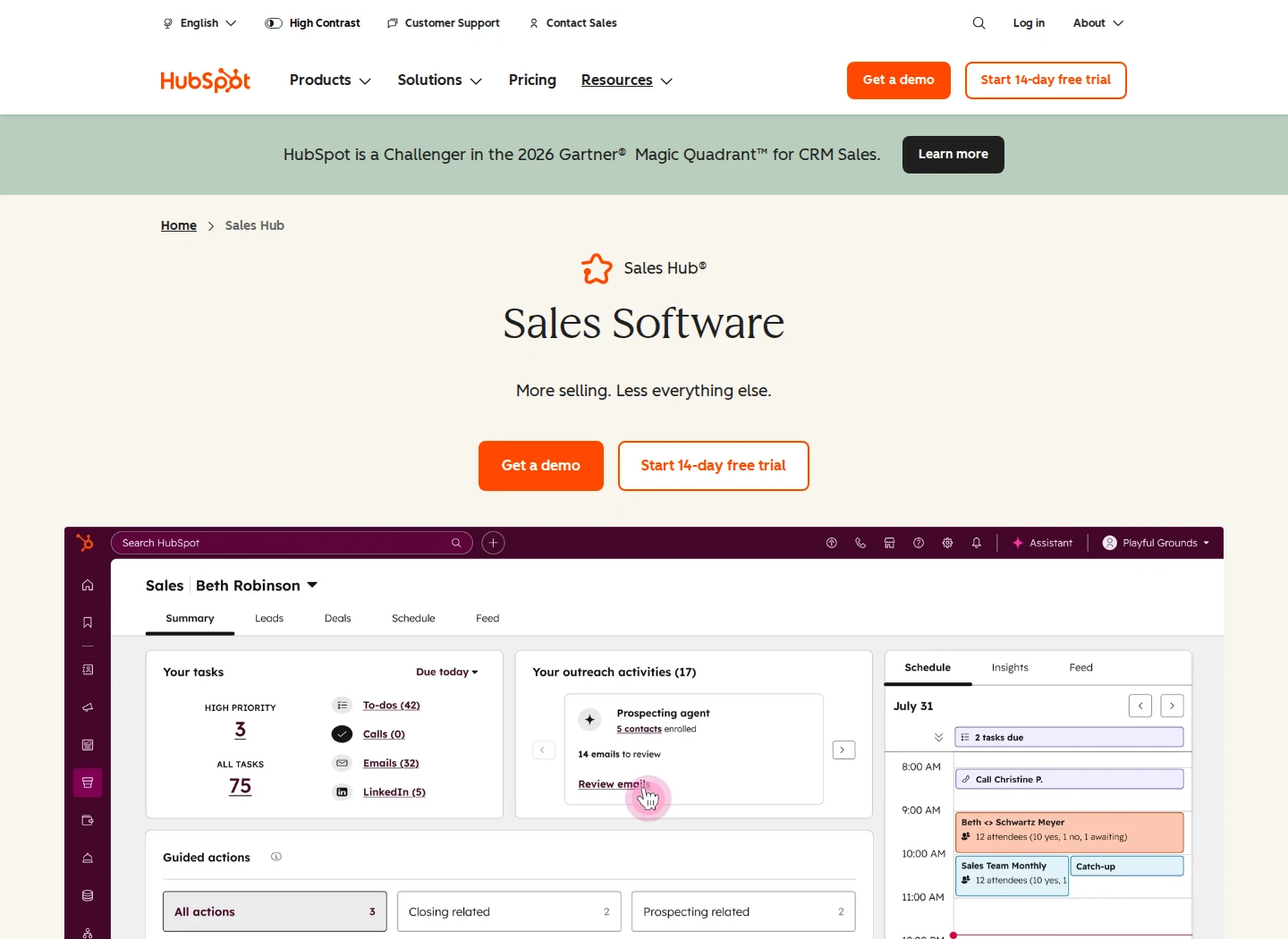
Task: Go to next day in July 31 schedule
Action: pos(1172,706)
